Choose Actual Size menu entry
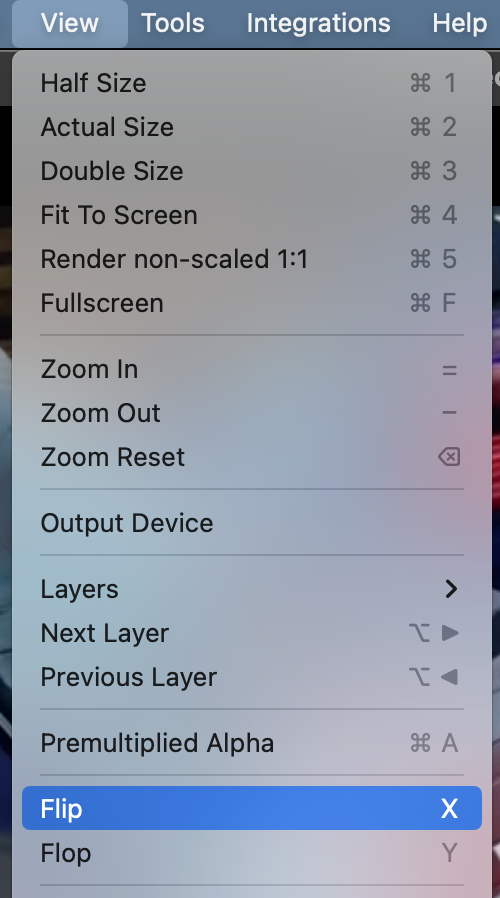 pos(251,127)
